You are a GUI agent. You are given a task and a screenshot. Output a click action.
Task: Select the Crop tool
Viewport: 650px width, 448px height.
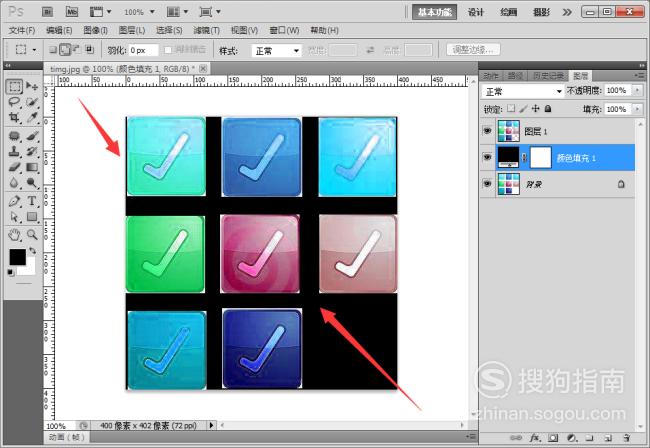[15, 118]
